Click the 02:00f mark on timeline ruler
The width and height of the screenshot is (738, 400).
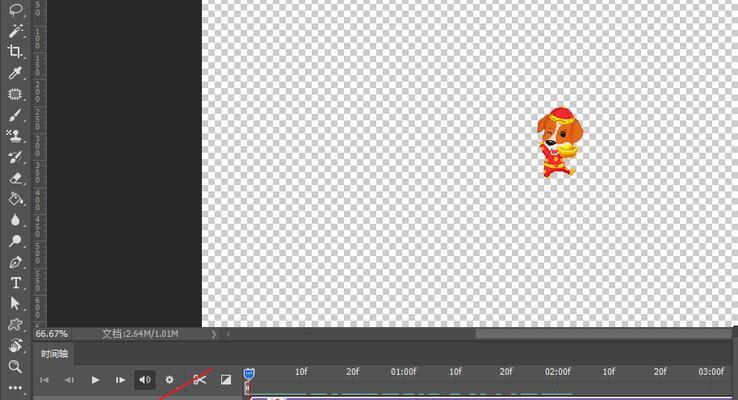558,372
